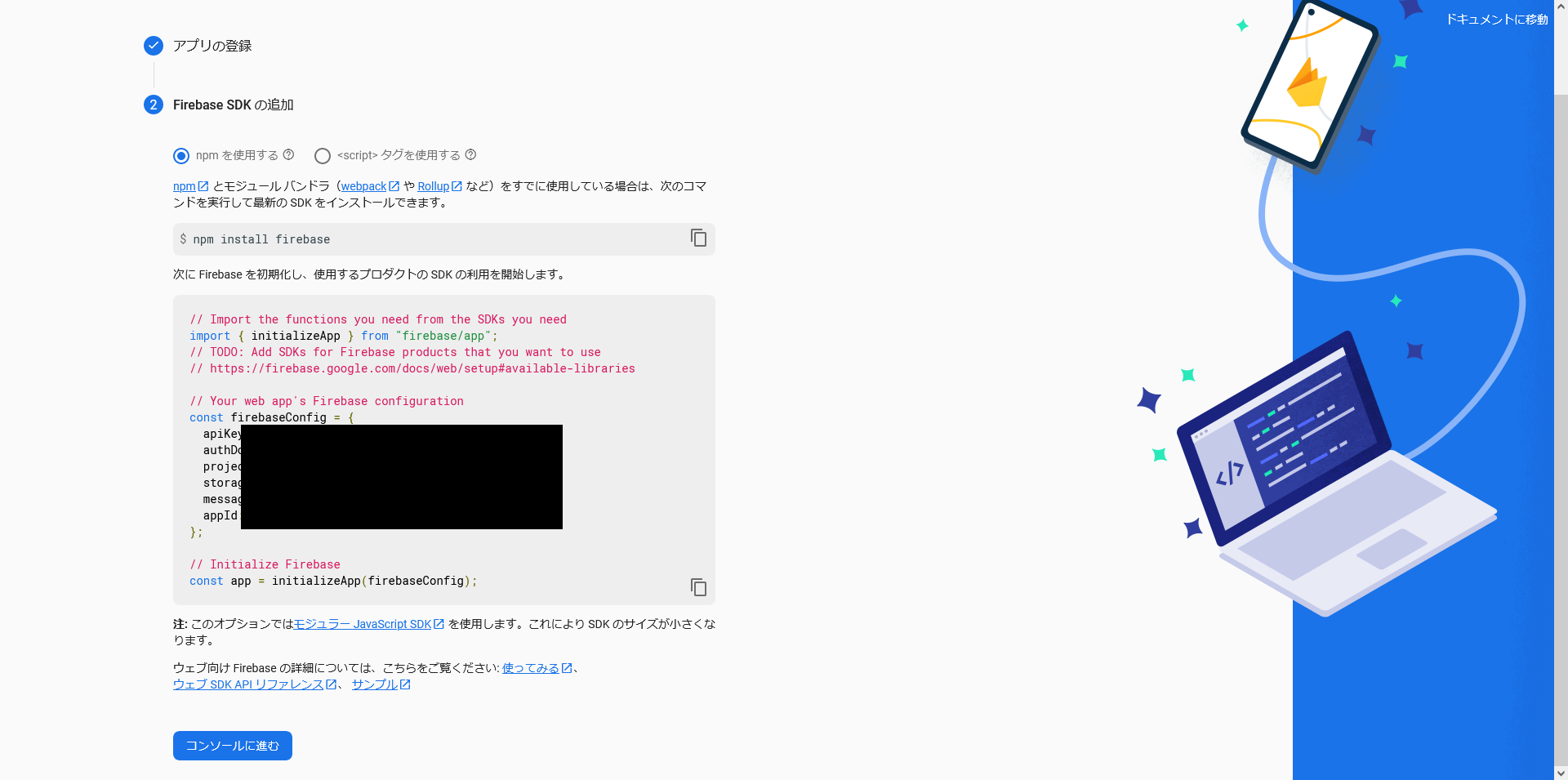Open the webpack link
1568x780 pixels.
click(363, 186)
